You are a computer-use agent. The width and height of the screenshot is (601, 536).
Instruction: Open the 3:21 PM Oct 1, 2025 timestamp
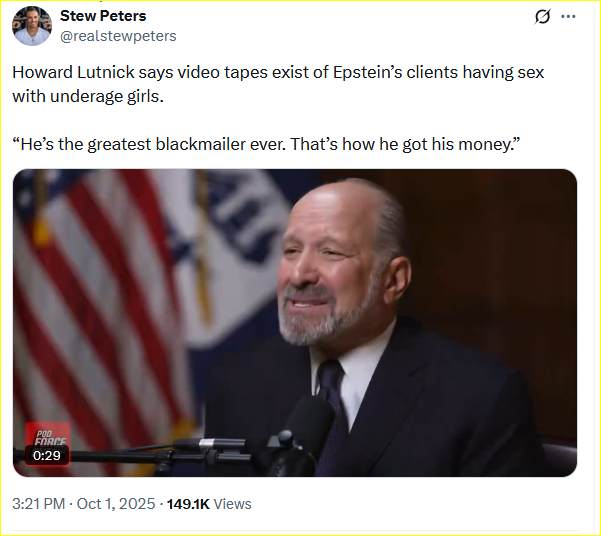pos(84,504)
